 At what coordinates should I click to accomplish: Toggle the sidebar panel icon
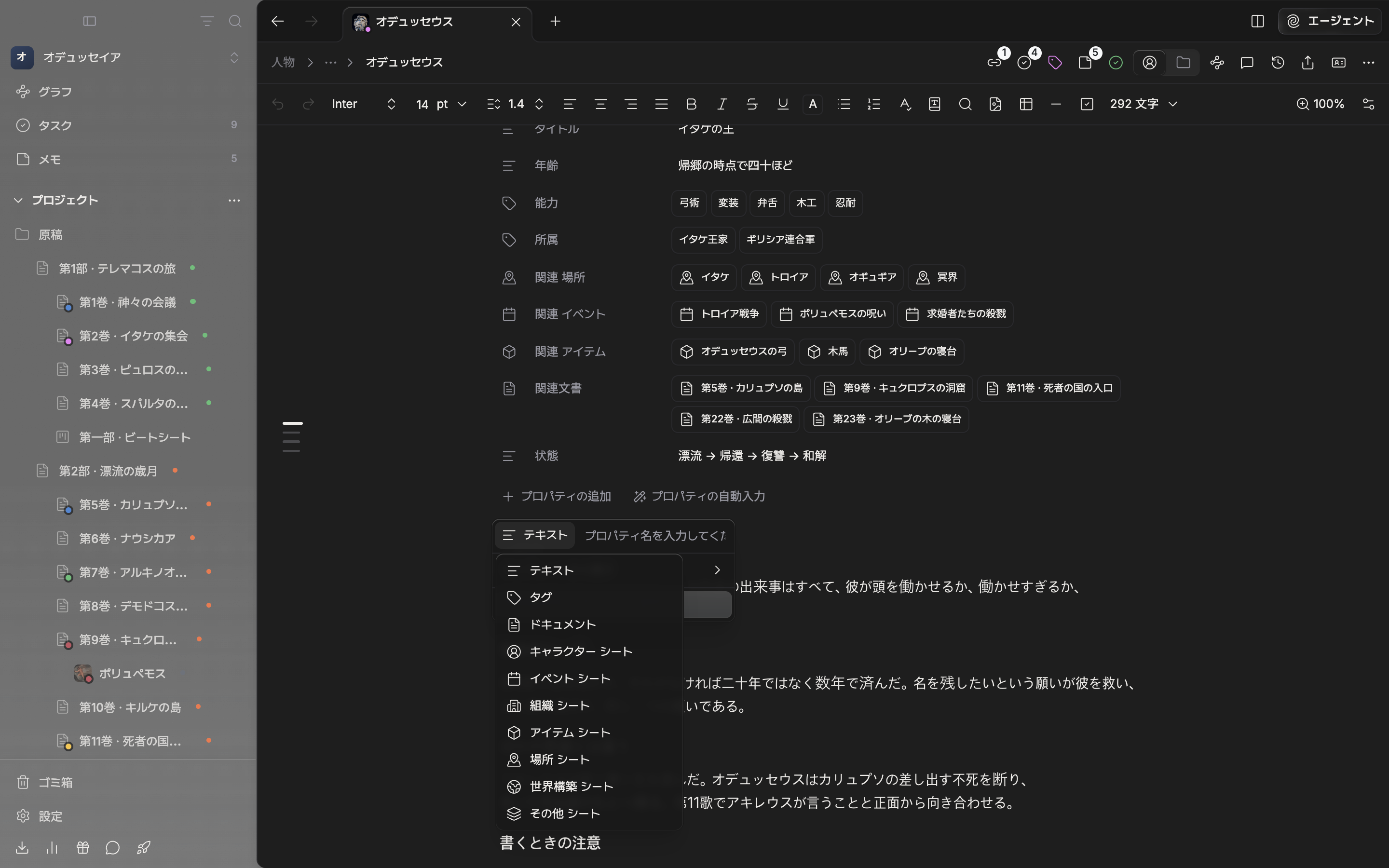point(90,21)
